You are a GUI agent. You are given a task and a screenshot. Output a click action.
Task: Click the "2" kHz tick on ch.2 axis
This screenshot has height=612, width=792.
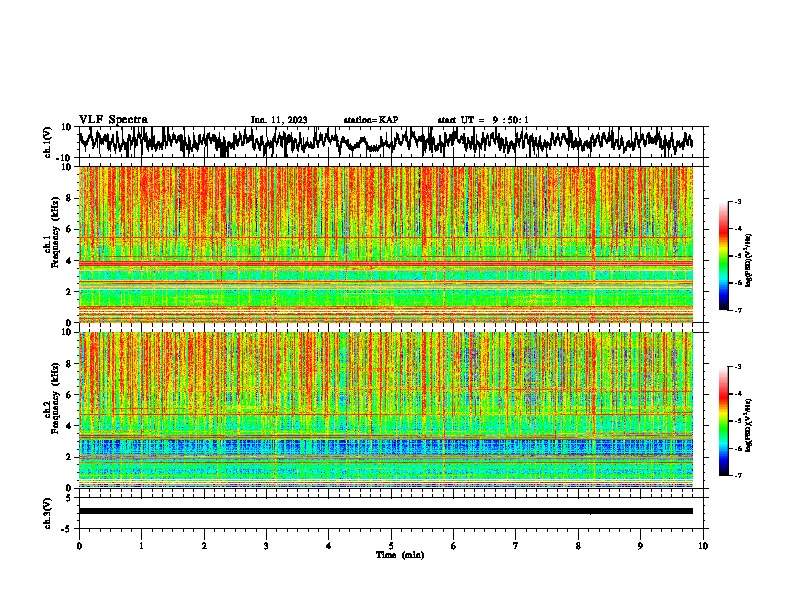[x=69, y=457]
